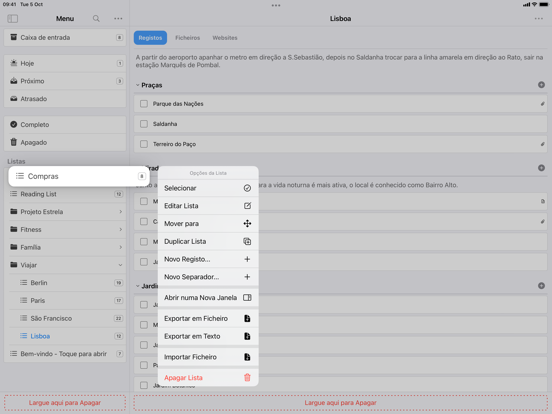Click the plus icon for Novo Separador
This screenshot has height=414, width=552.
click(x=247, y=277)
